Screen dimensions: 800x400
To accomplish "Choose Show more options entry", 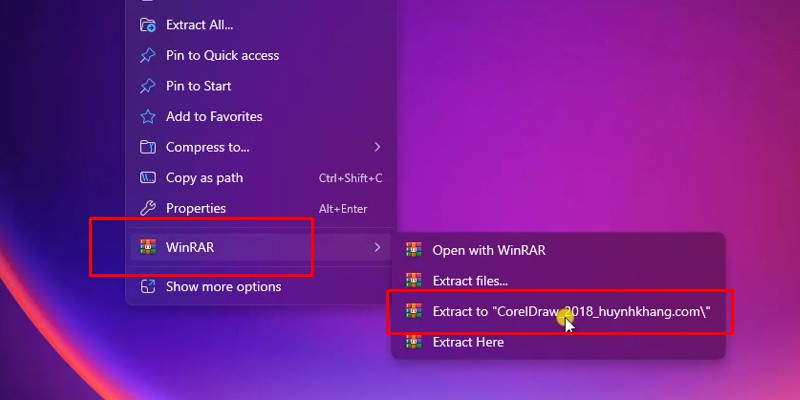I will point(261,286).
